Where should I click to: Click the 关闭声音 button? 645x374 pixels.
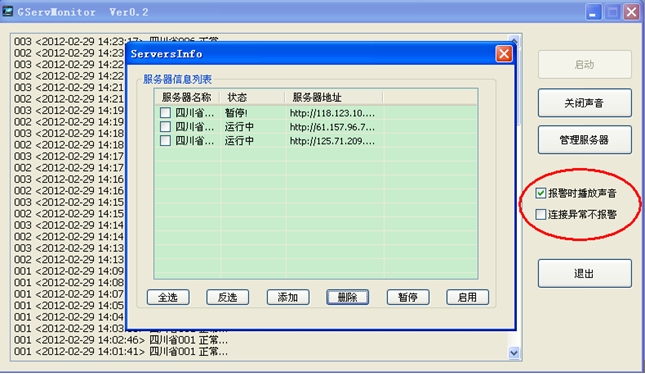pos(585,103)
